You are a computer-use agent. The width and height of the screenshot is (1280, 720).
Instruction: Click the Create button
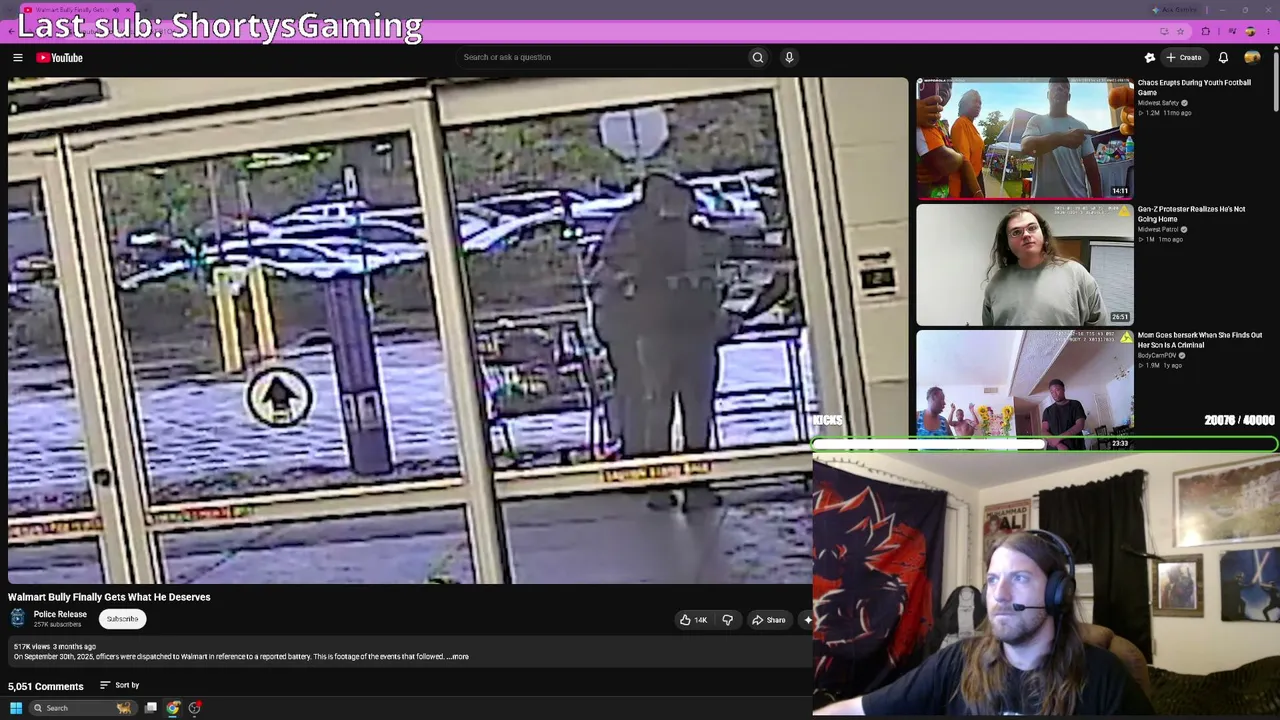[x=1184, y=58]
